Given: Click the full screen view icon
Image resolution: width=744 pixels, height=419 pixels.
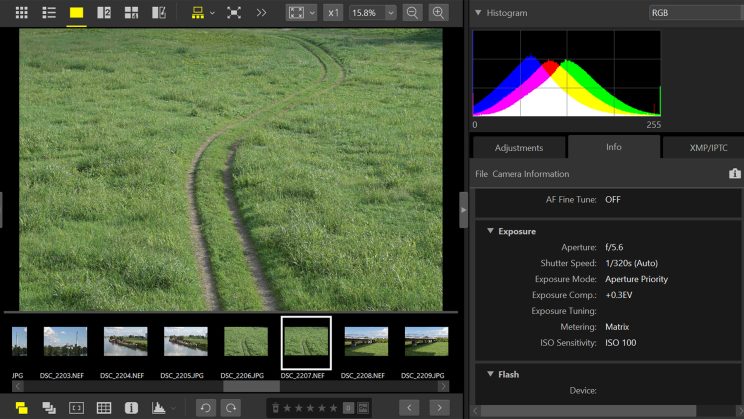Looking at the screenshot, I should [234, 13].
